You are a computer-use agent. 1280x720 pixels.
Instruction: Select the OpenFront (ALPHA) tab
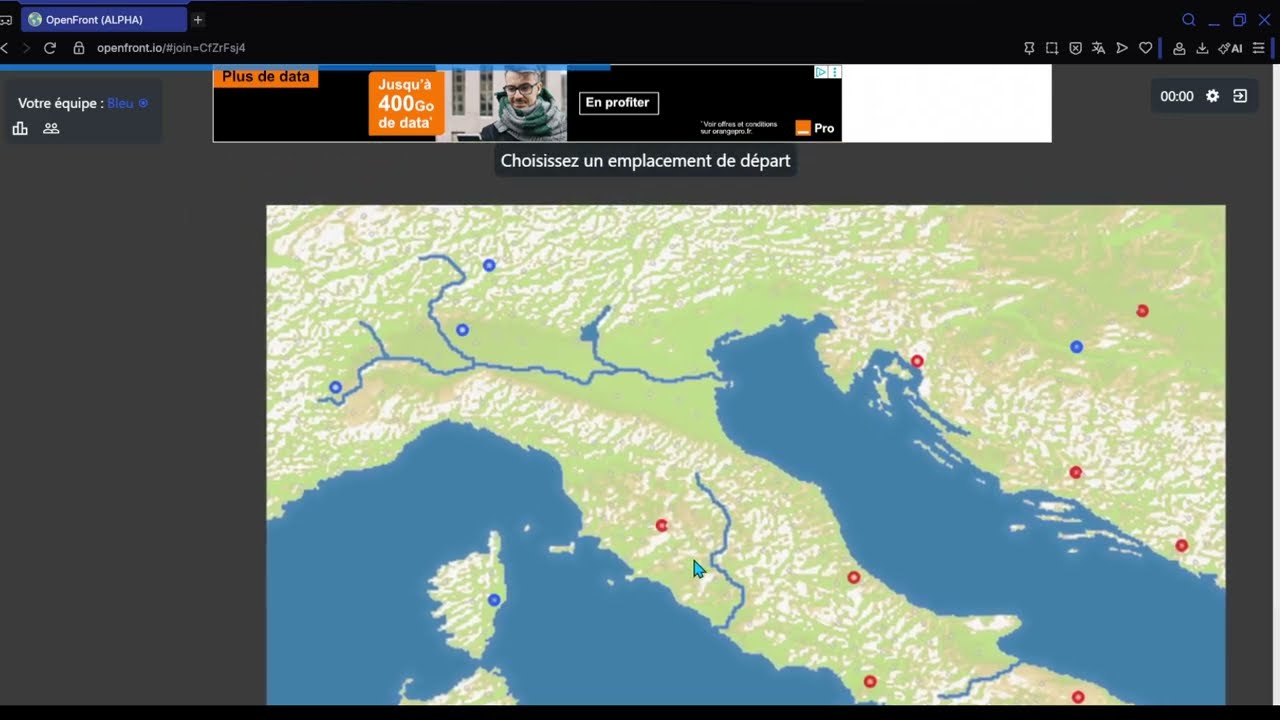(x=104, y=20)
